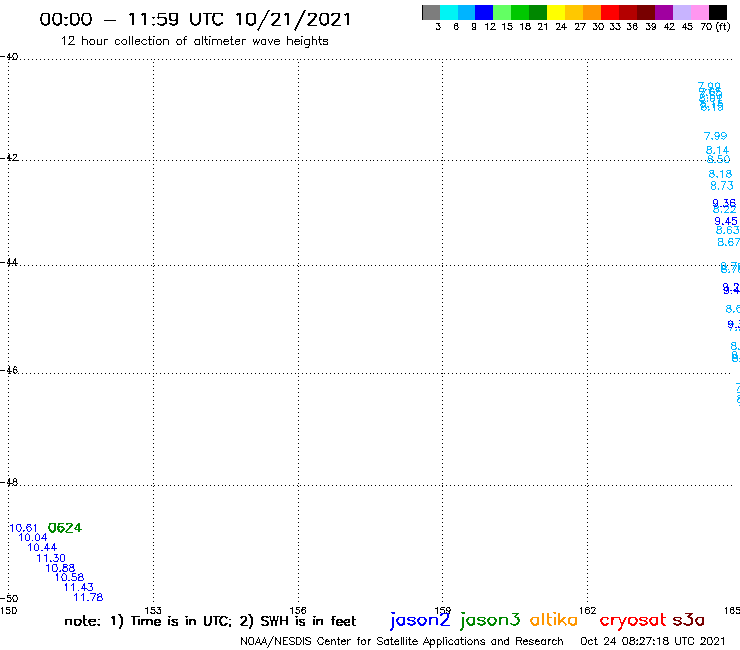Click the wave height value 8.14
Image resolution: width=740 pixels, height=650 pixels.
tap(717, 150)
